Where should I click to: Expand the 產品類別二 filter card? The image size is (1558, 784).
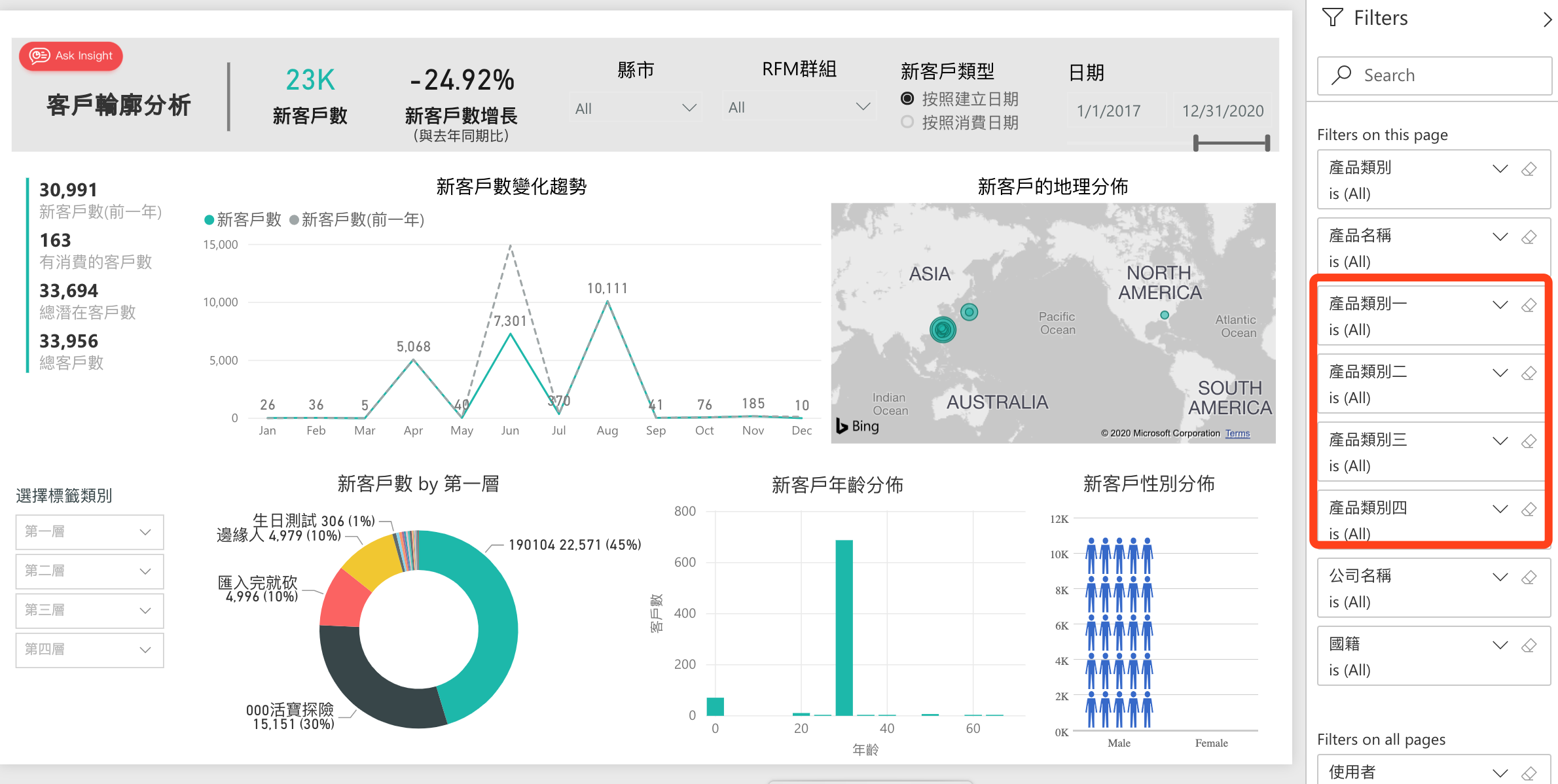click(x=1500, y=373)
